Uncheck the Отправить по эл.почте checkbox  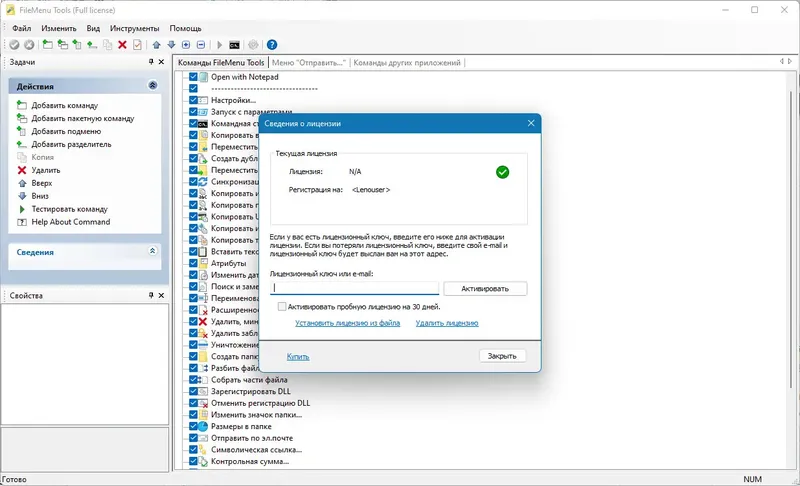[x=193, y=438]
